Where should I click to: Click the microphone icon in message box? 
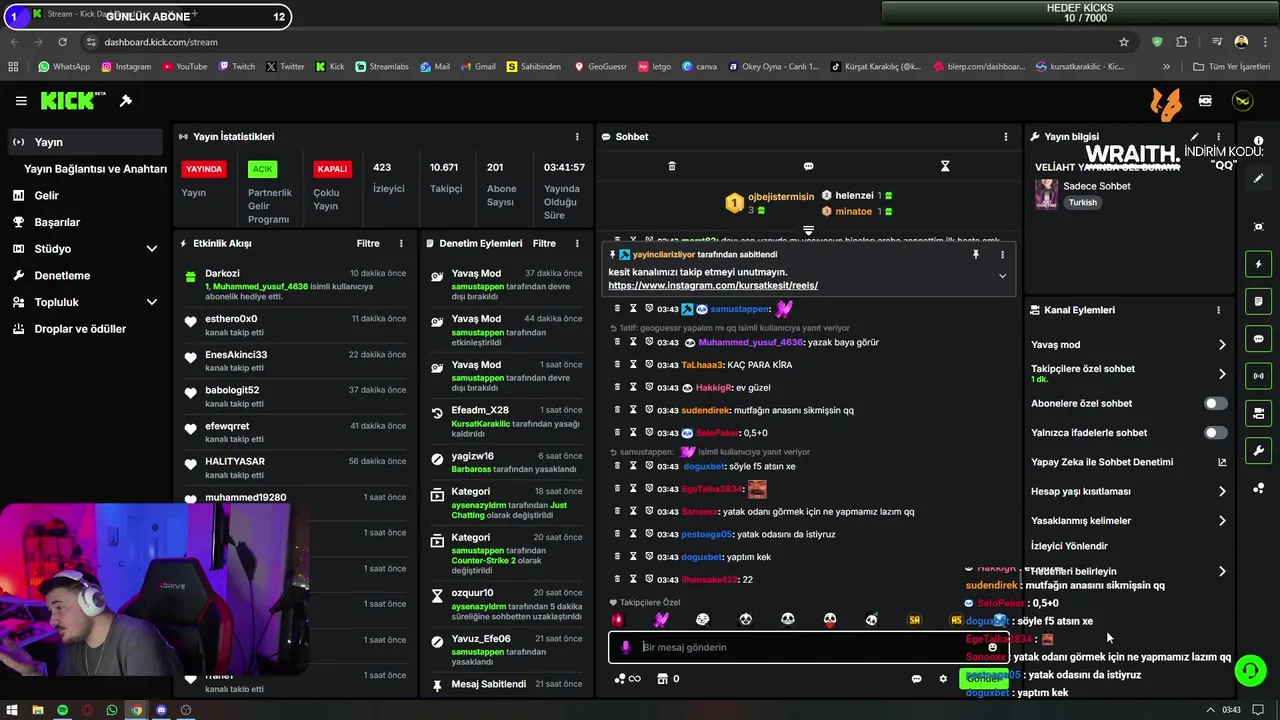pyautogui.click(x=626, y=647)
